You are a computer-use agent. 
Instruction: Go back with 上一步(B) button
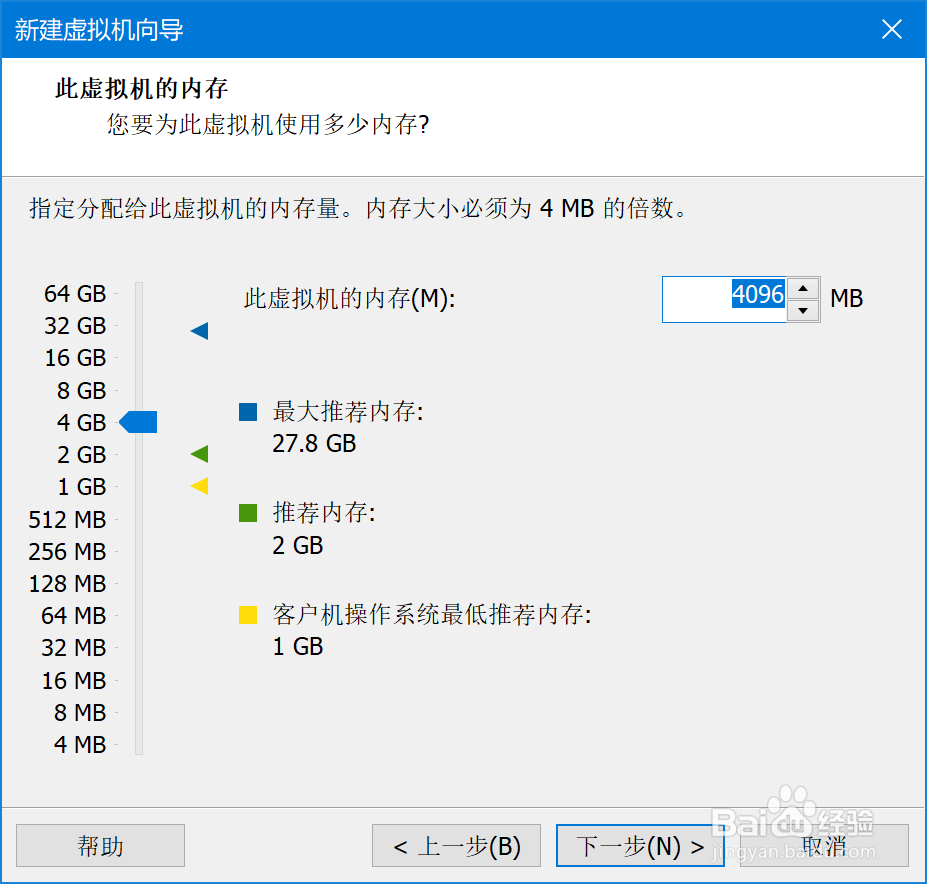click(x=456, y=846)
